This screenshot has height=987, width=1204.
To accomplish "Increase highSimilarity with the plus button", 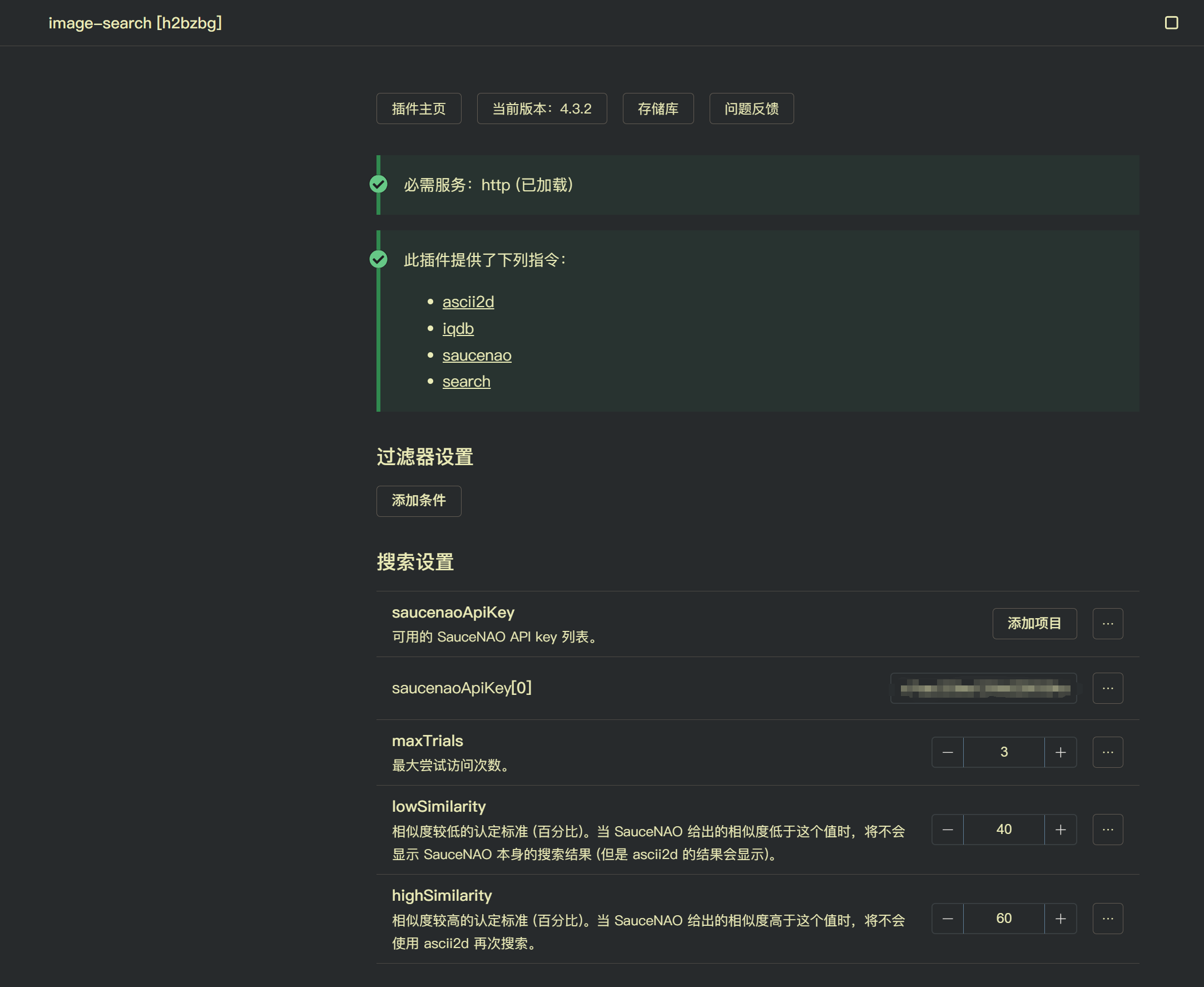I will pyautogui.click(x=1061, y=918).
